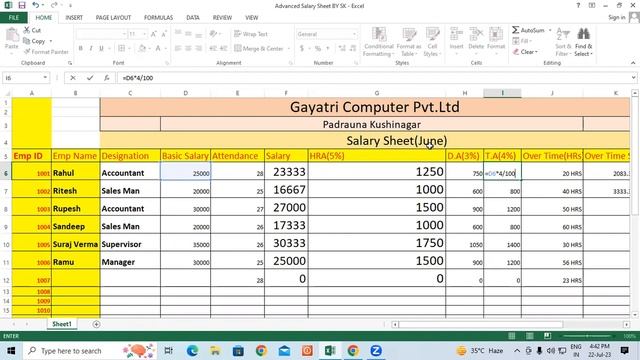This screenshot has height=360, width=640.
Task: Switch to Page Layout view in status bar
Action: tap(529, 336)
